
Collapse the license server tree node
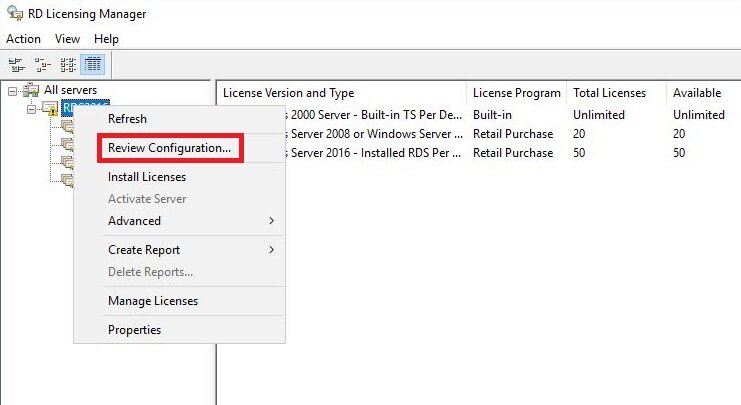(32, 109)
